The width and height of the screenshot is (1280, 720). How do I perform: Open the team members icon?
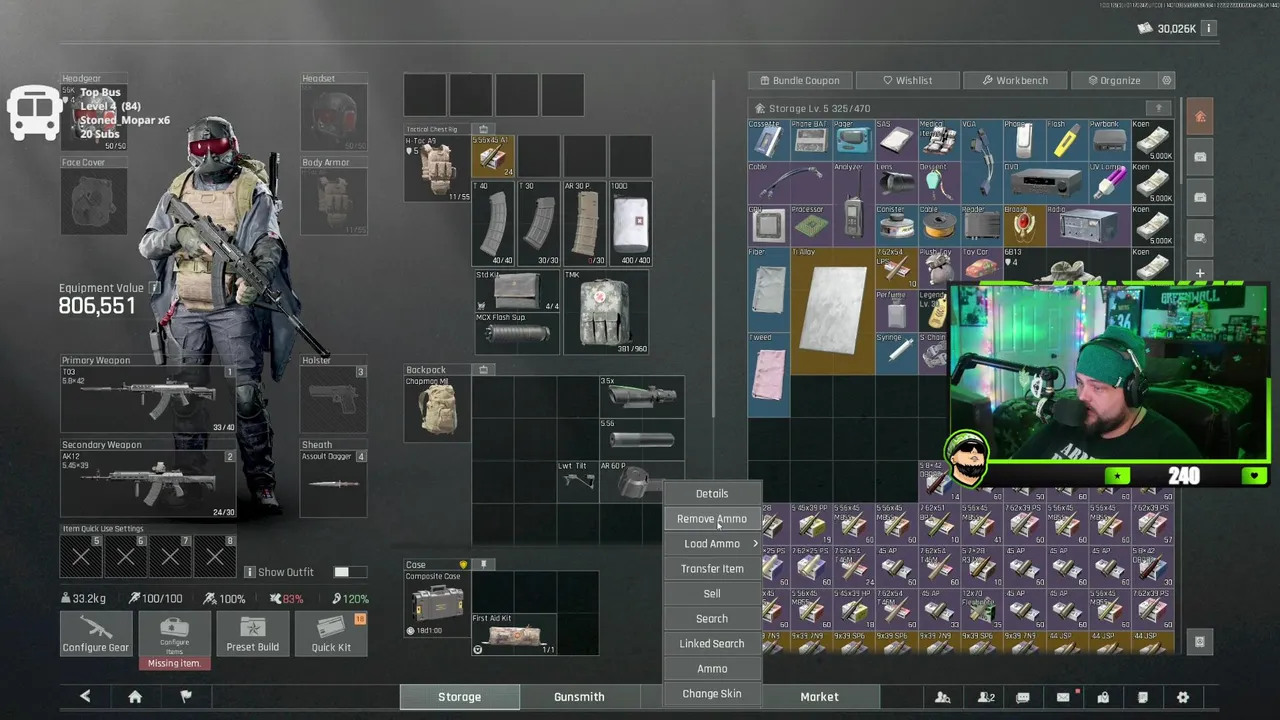pos(986,697)
